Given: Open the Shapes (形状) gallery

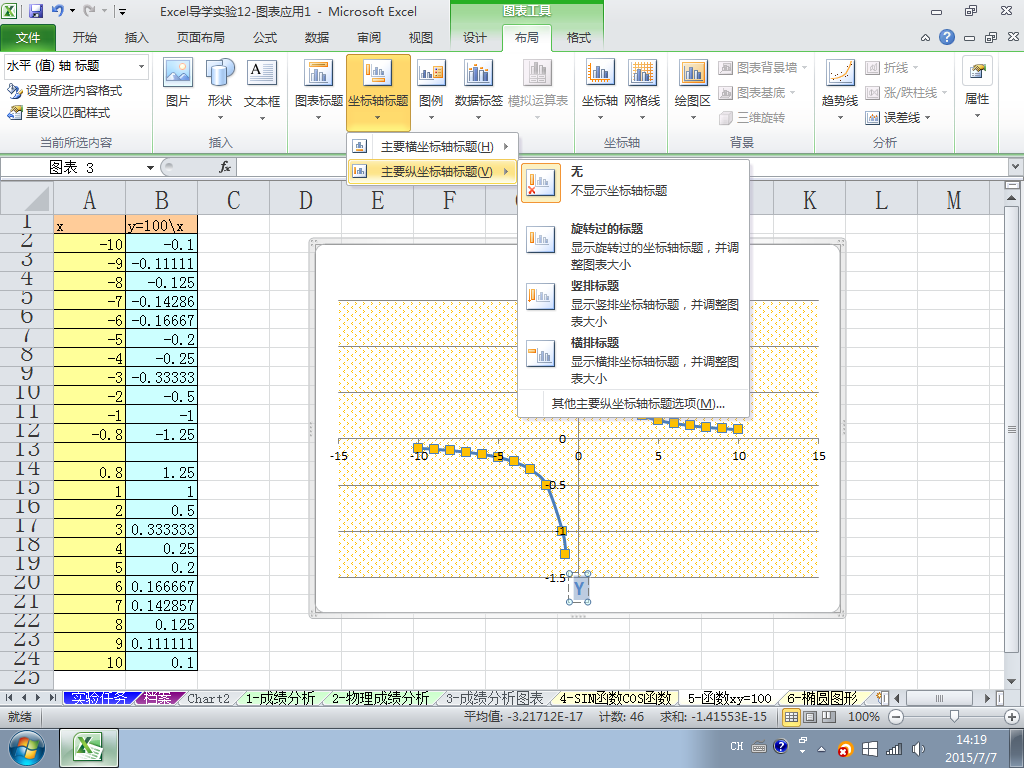Looking at the screenshot, I should tap(220, 89).
